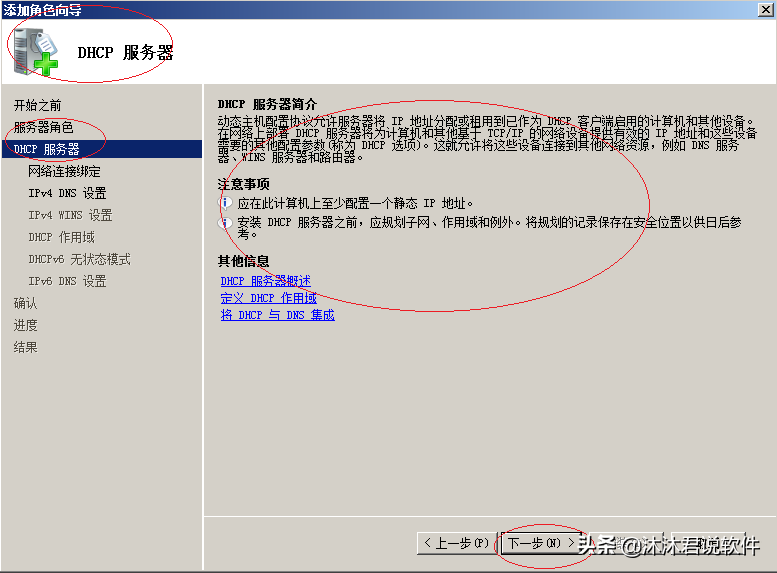This screenshot has height=573, width=777.
Task: Select 服务器角色 step in sidebar
Action: click(x=44, y=127)
